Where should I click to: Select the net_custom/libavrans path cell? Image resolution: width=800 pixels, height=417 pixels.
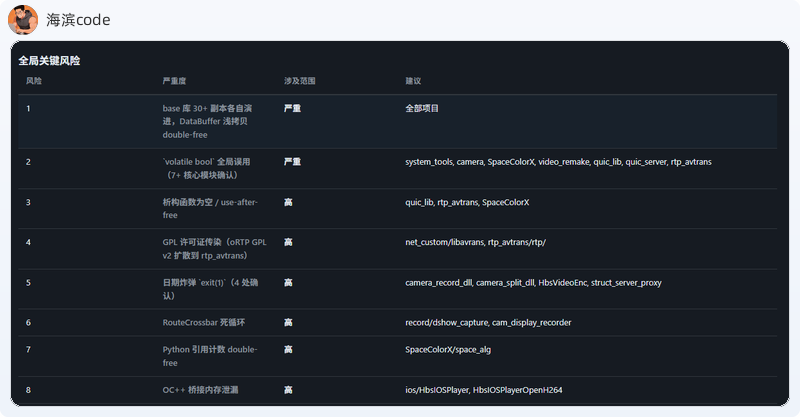476,242
